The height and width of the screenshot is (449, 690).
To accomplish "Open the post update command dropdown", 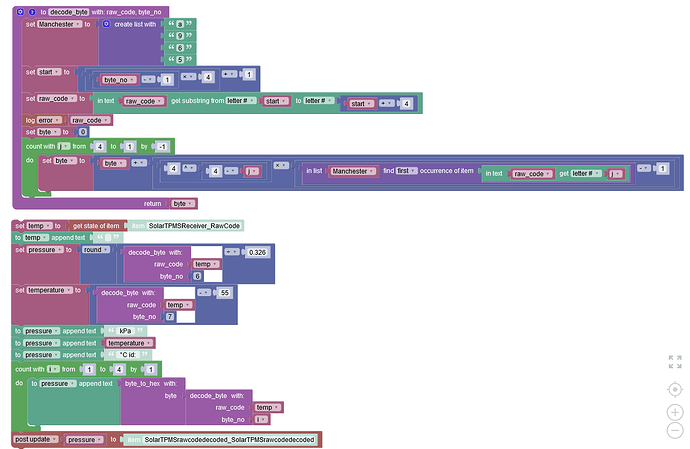I will click(36, 439).
